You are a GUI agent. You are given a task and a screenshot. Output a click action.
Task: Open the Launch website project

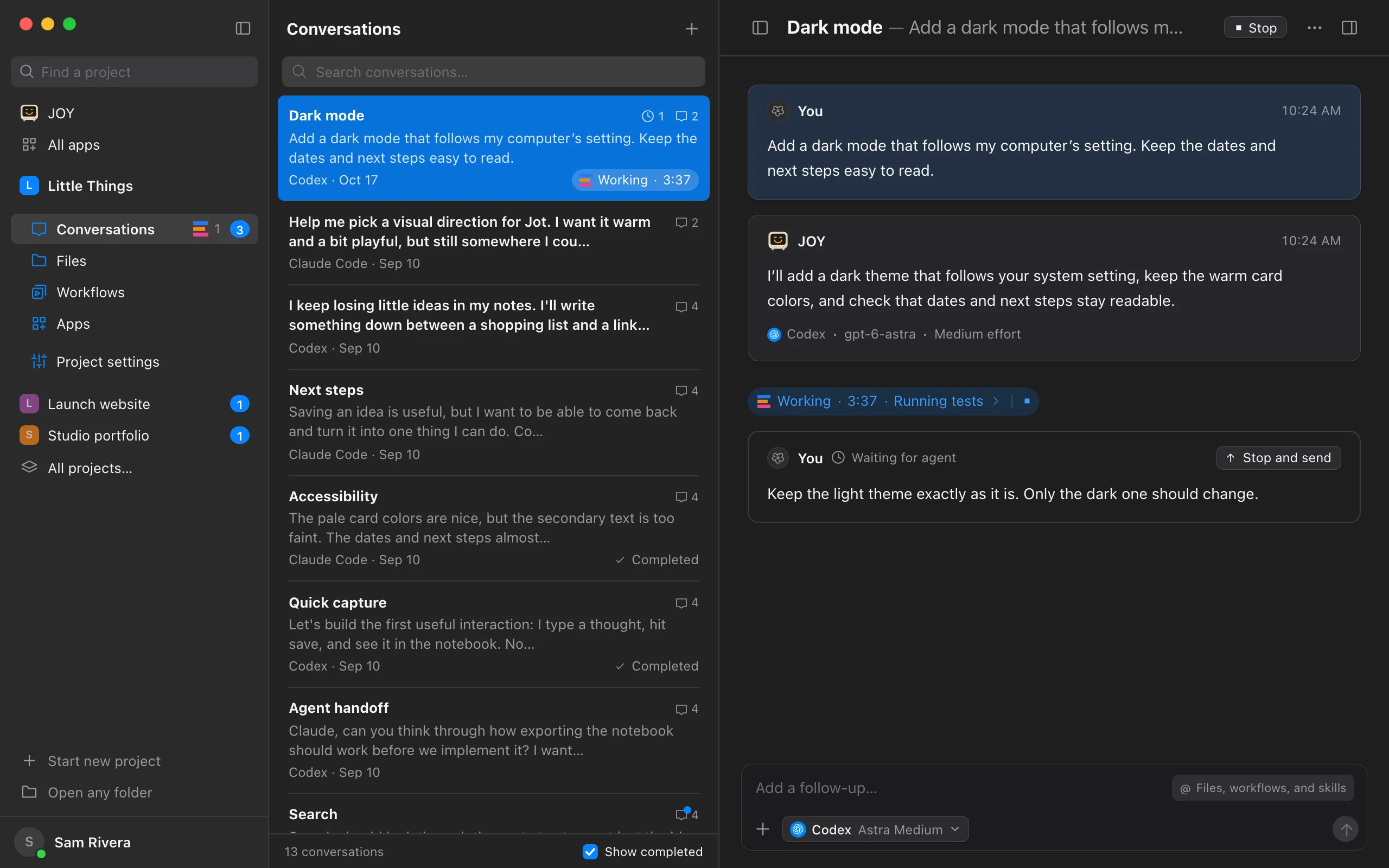(135, 404)
